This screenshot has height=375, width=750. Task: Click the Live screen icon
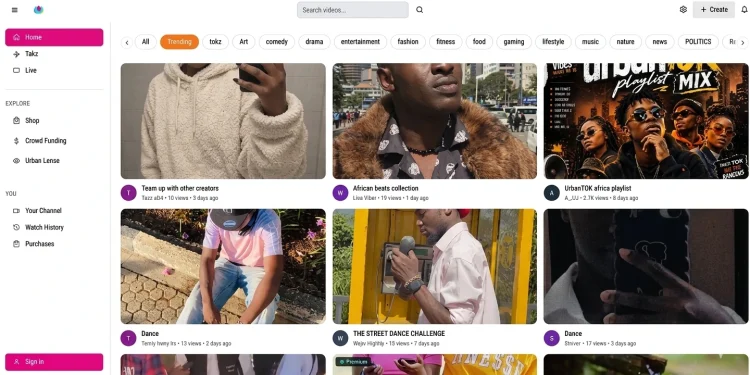pos(16,70)
